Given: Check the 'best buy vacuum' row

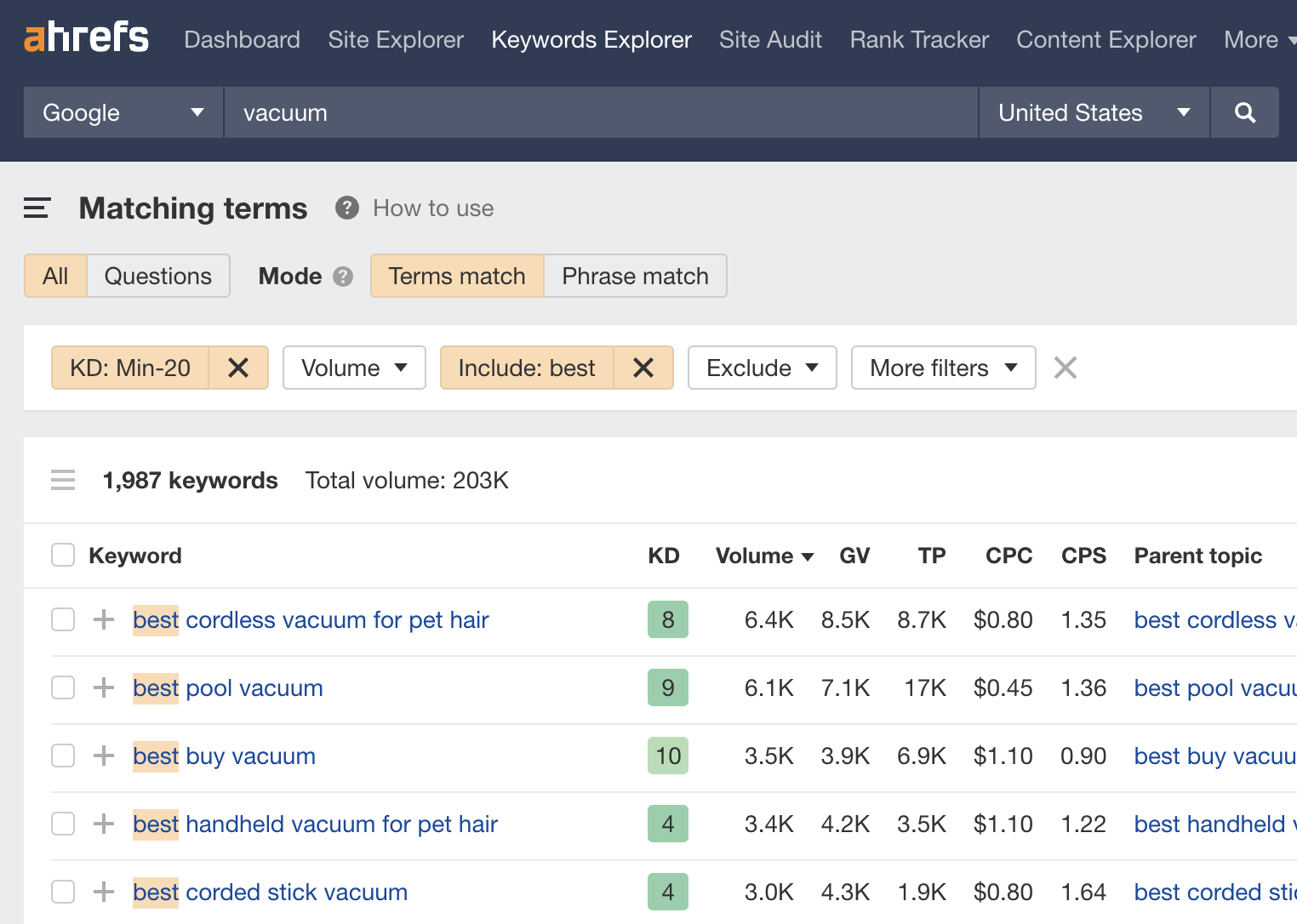Looking at the screenshot, I should point(62,756).
